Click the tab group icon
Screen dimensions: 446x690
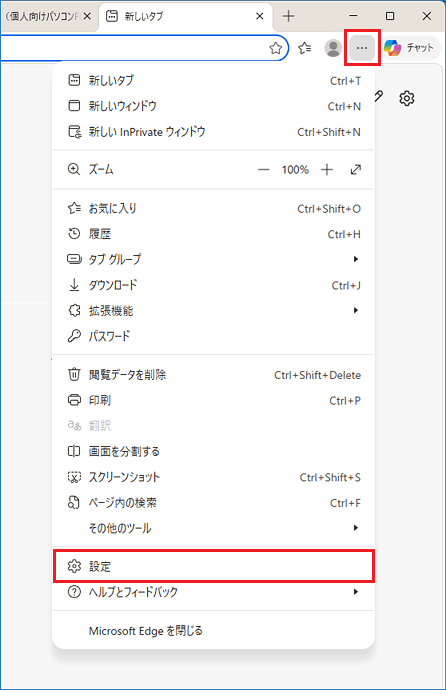[x=74, y=259]
